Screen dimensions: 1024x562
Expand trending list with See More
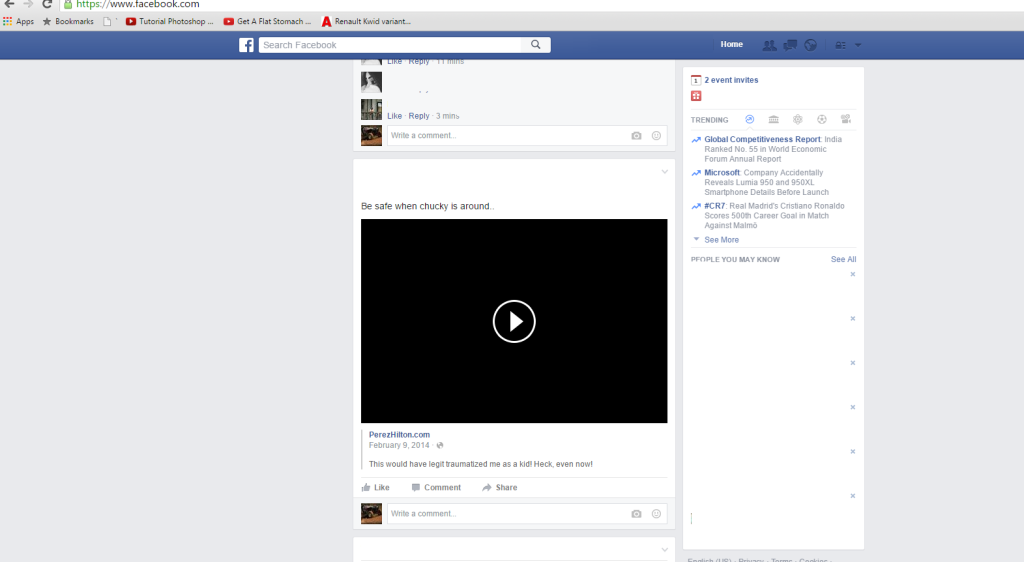point(721,240)
